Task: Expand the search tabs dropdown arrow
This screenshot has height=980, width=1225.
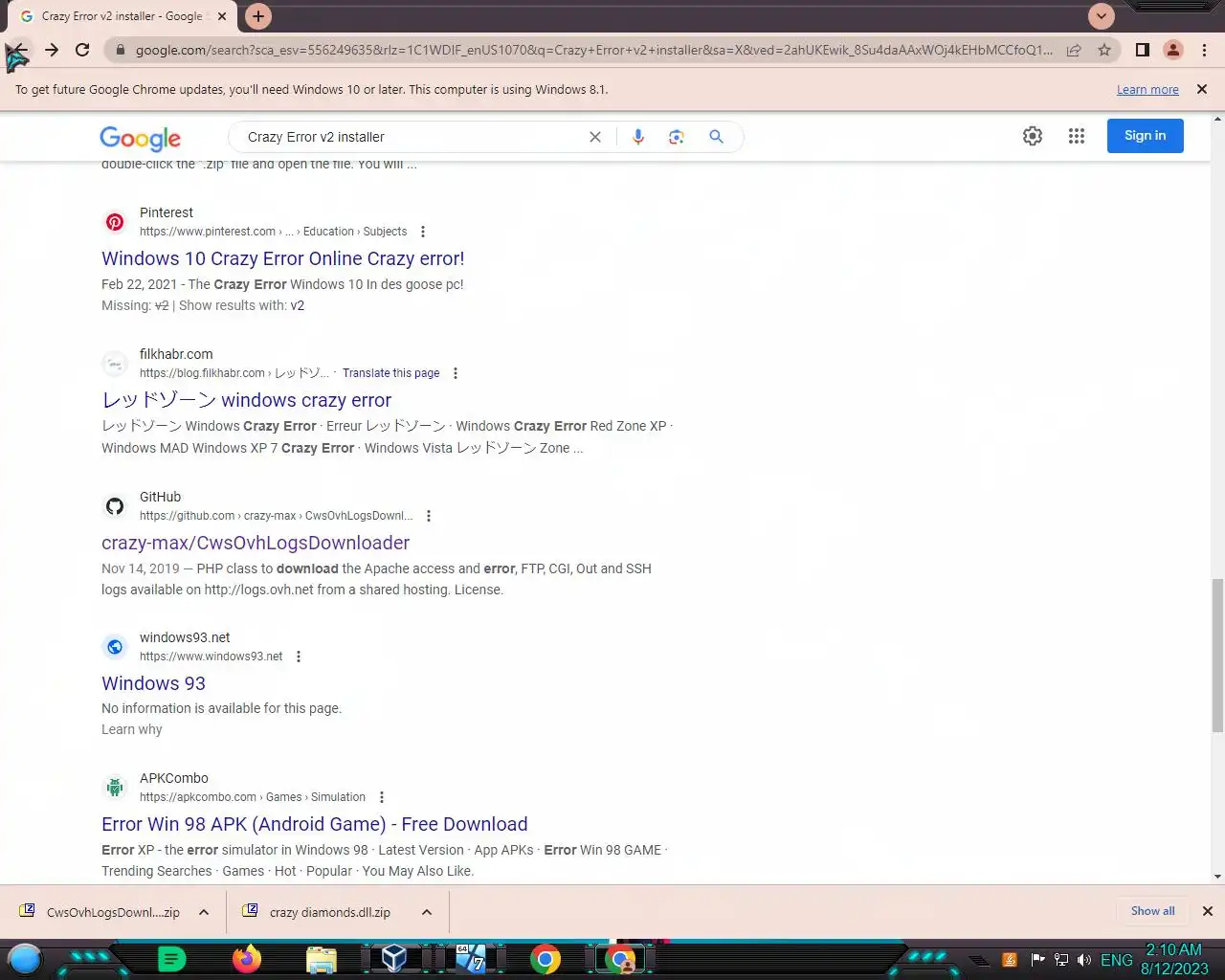Action: coord(1102,16)
